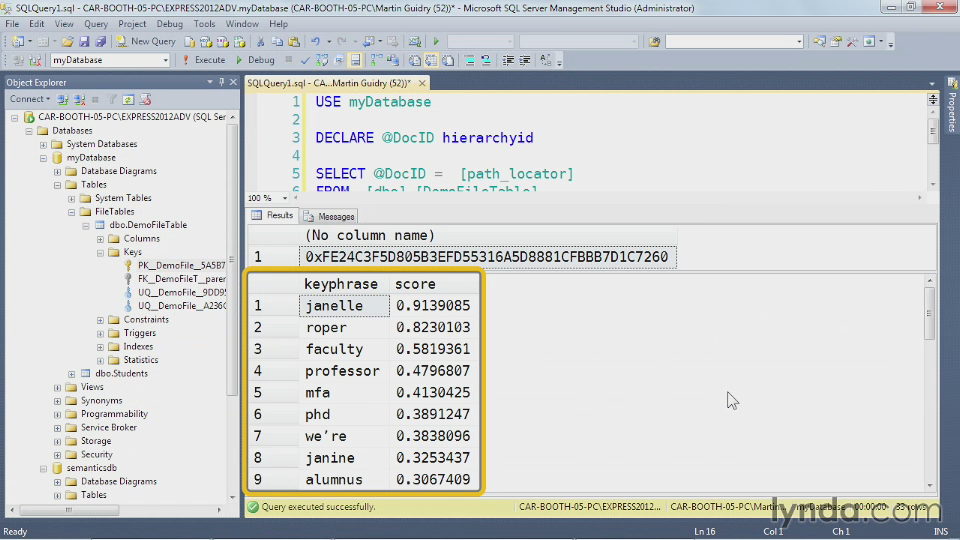
Task: Open file with the folder icon
Action: [67, 42]
